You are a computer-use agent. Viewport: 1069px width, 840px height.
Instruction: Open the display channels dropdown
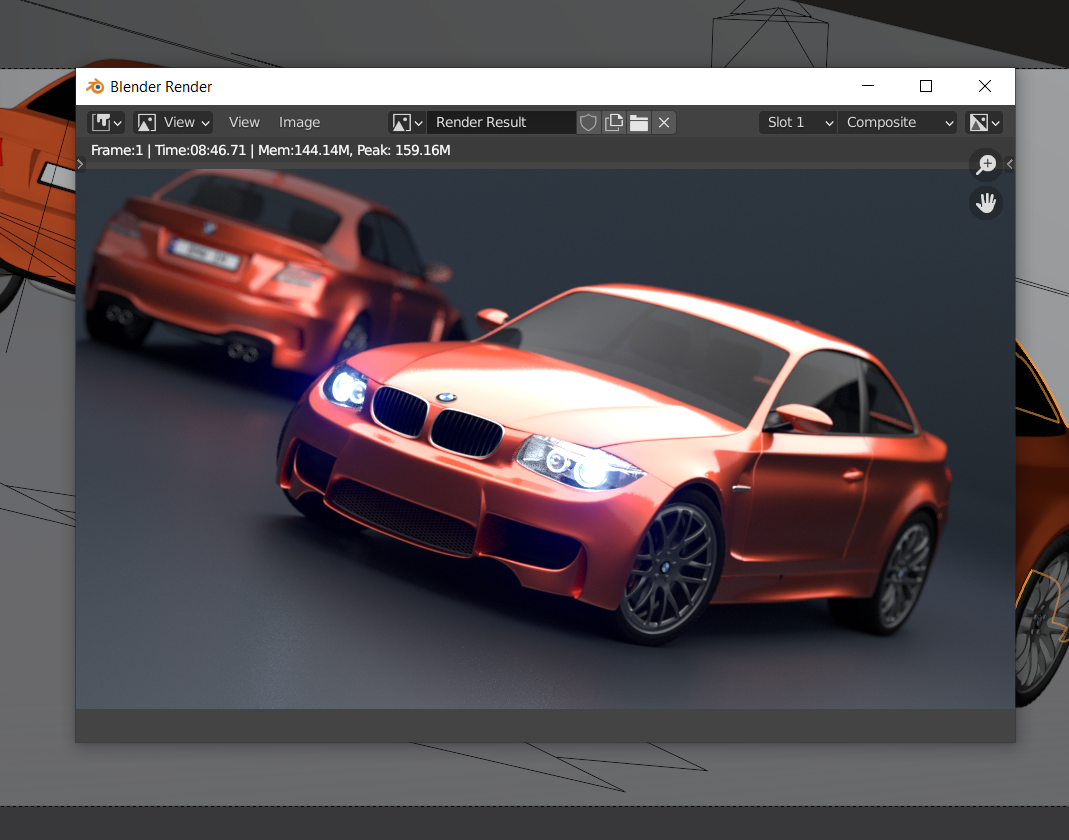(x=984, y=123)
